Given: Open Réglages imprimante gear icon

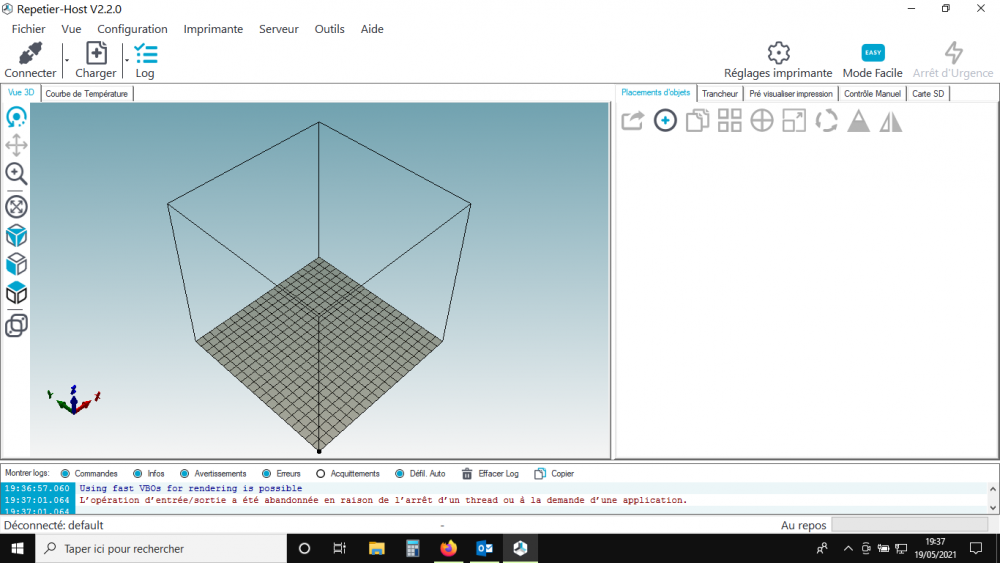Looking at the screenshot, I should pos(778,53).
